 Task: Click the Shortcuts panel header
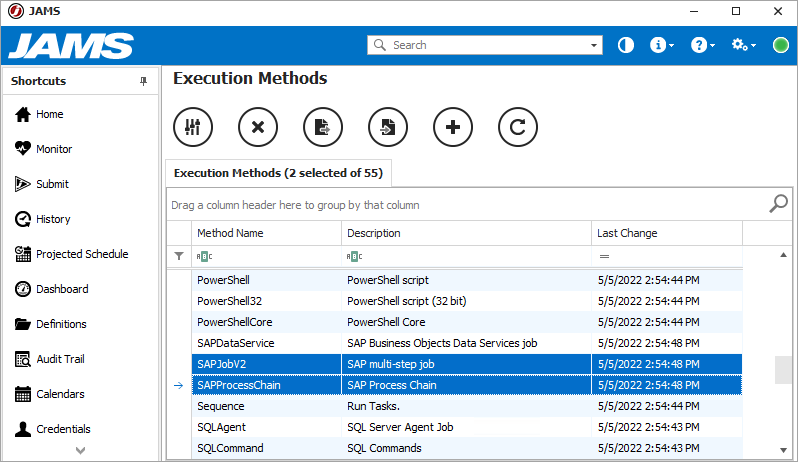coord(80,81)
